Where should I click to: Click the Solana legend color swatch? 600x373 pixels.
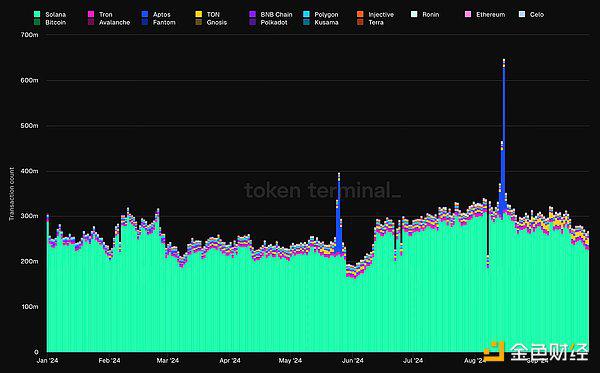coord(37,14)
